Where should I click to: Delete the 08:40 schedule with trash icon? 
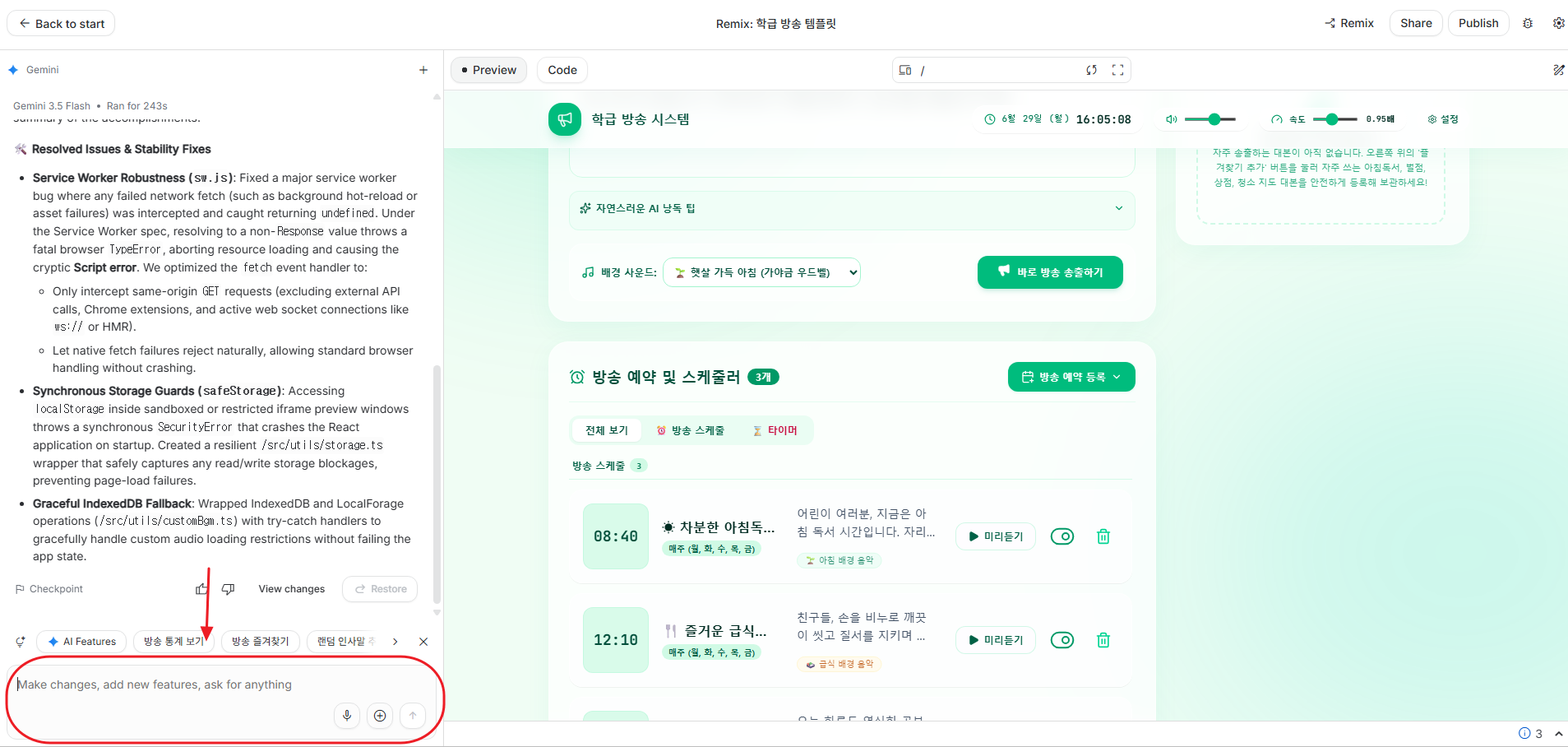tap(1103, 536)
